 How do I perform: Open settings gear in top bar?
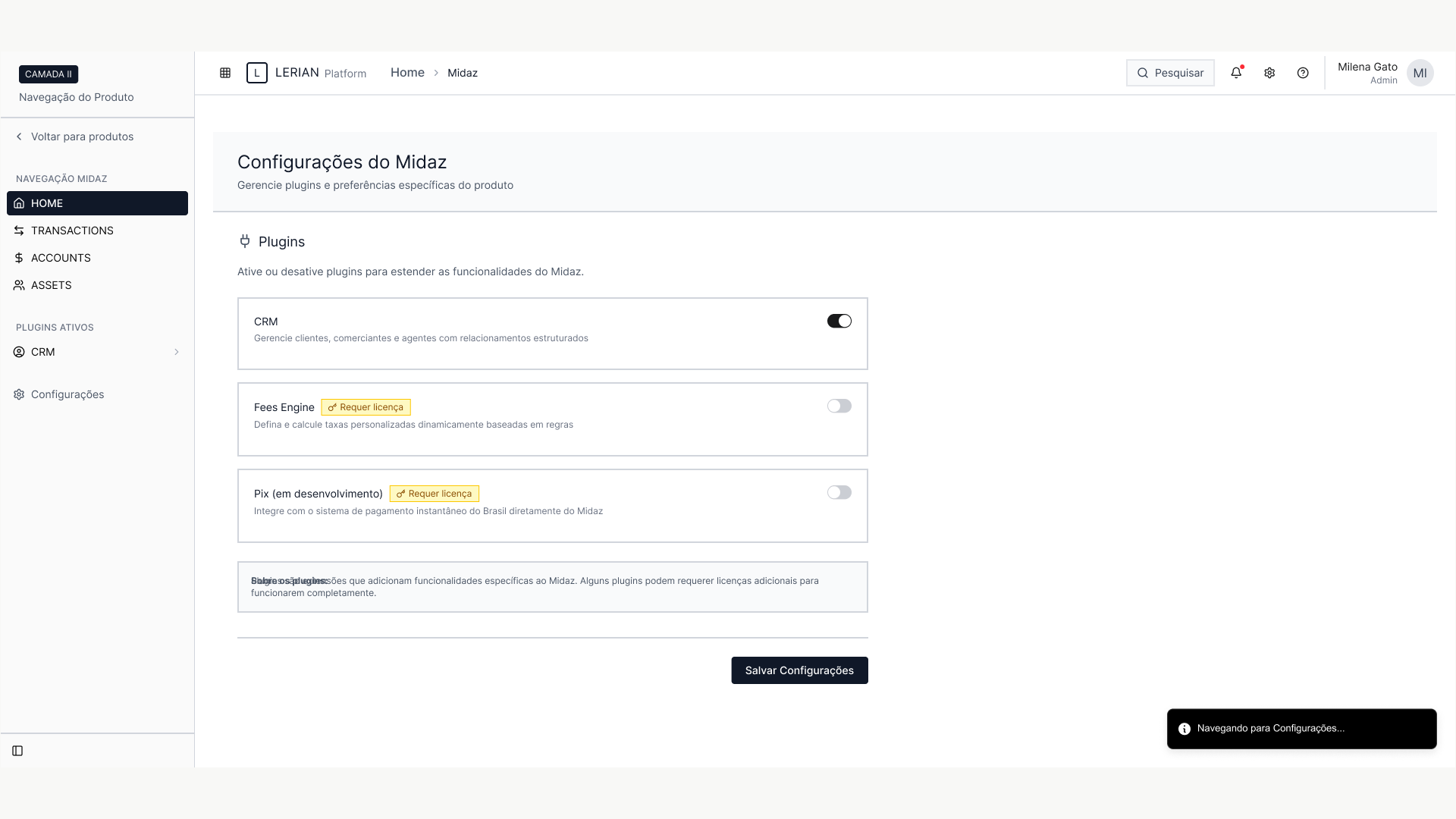[1269, 73]
